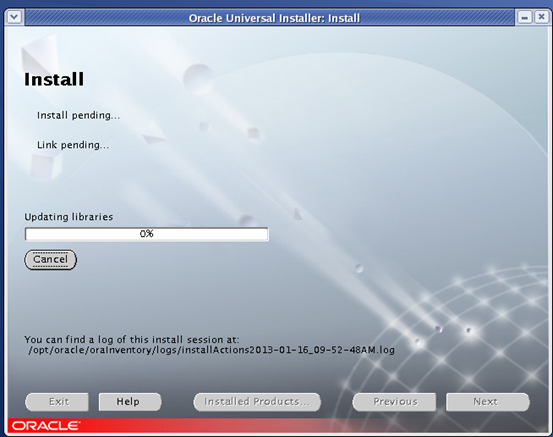Click the installActions log file path

211,350
